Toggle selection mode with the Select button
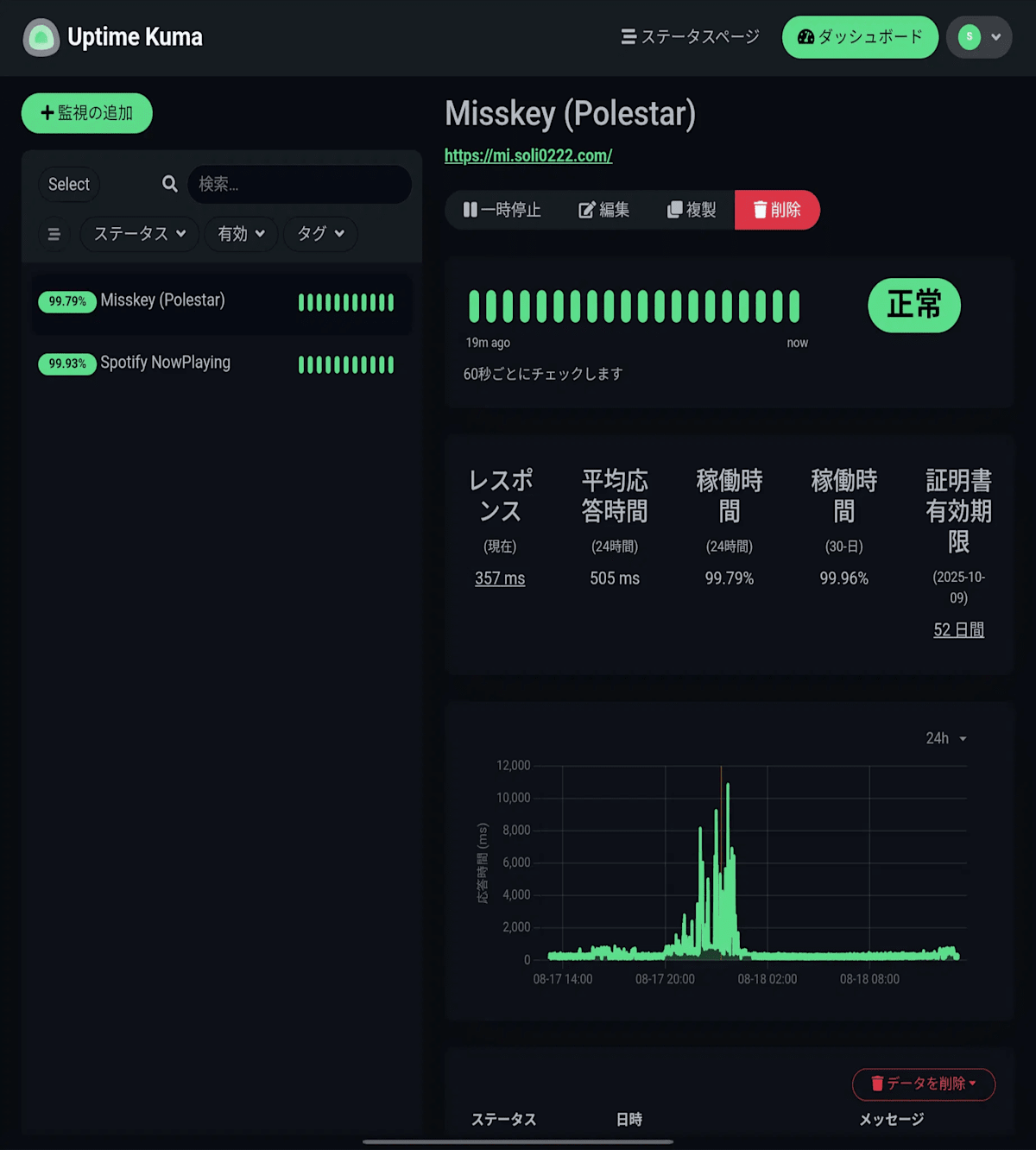The image size is (1036, 1150). tap(68, 184)
